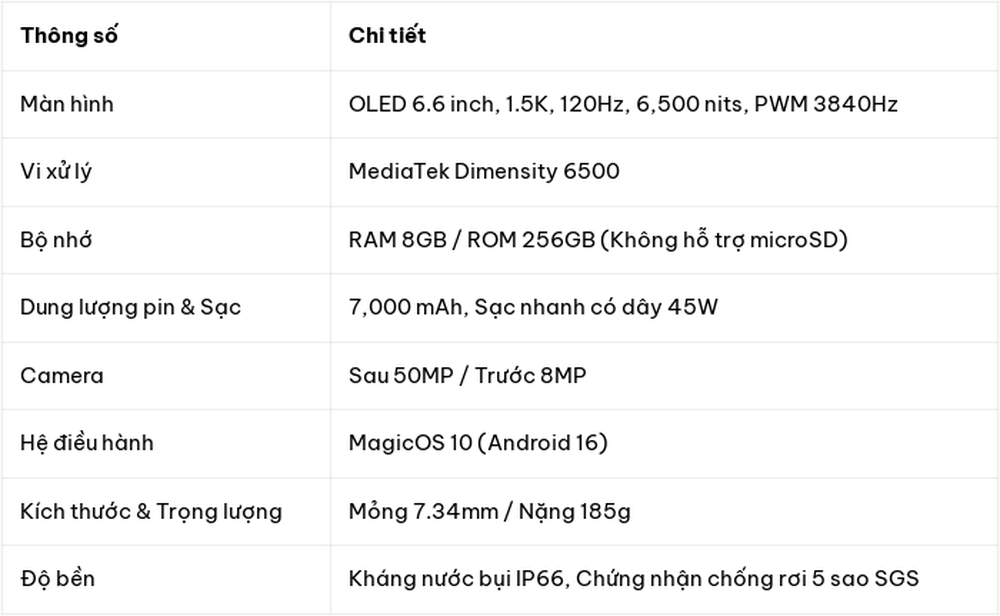Select the 'Bộ nhớ' row label

(x=56, y=240)
